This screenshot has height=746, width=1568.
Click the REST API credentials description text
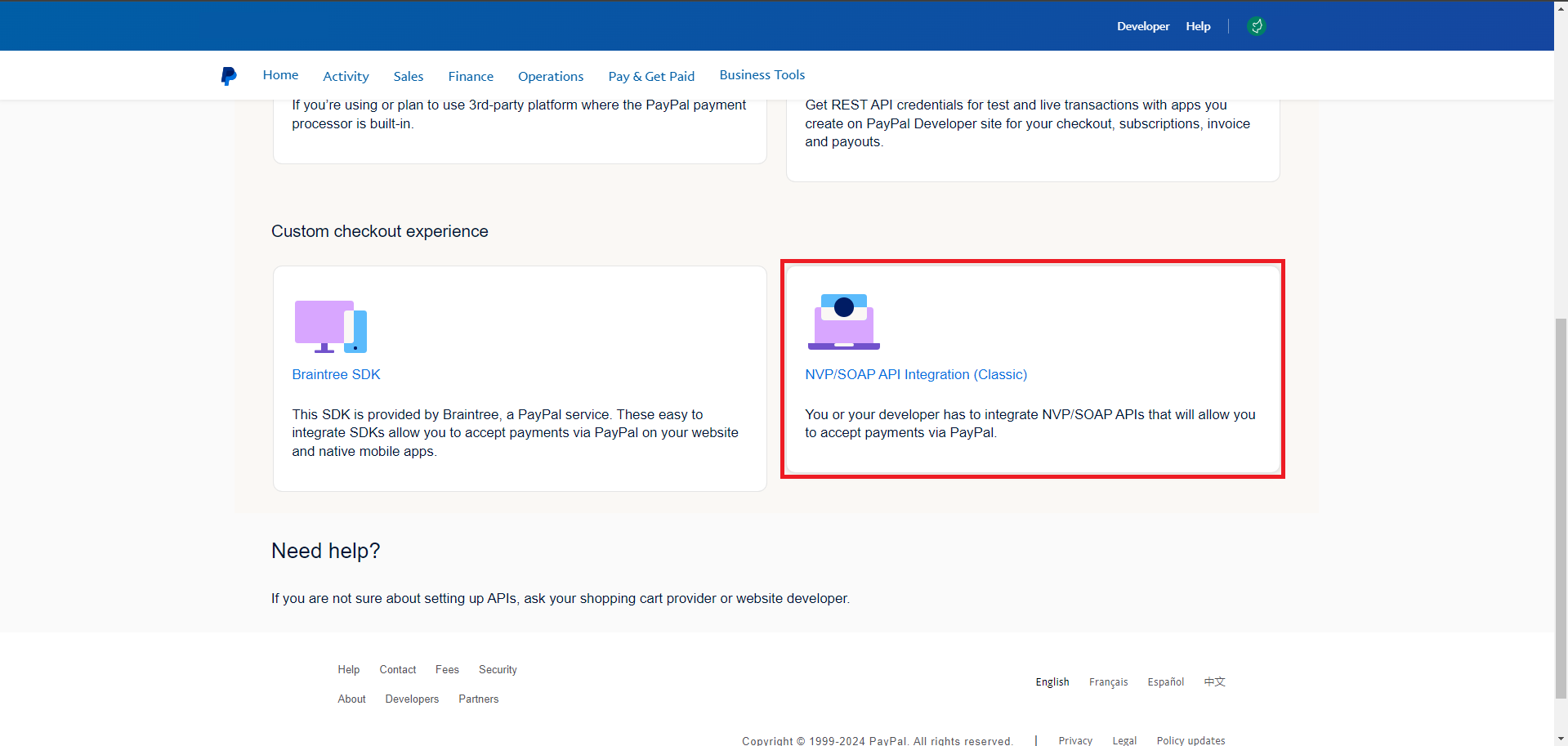pyautogui.click(x=1027, y=123)
